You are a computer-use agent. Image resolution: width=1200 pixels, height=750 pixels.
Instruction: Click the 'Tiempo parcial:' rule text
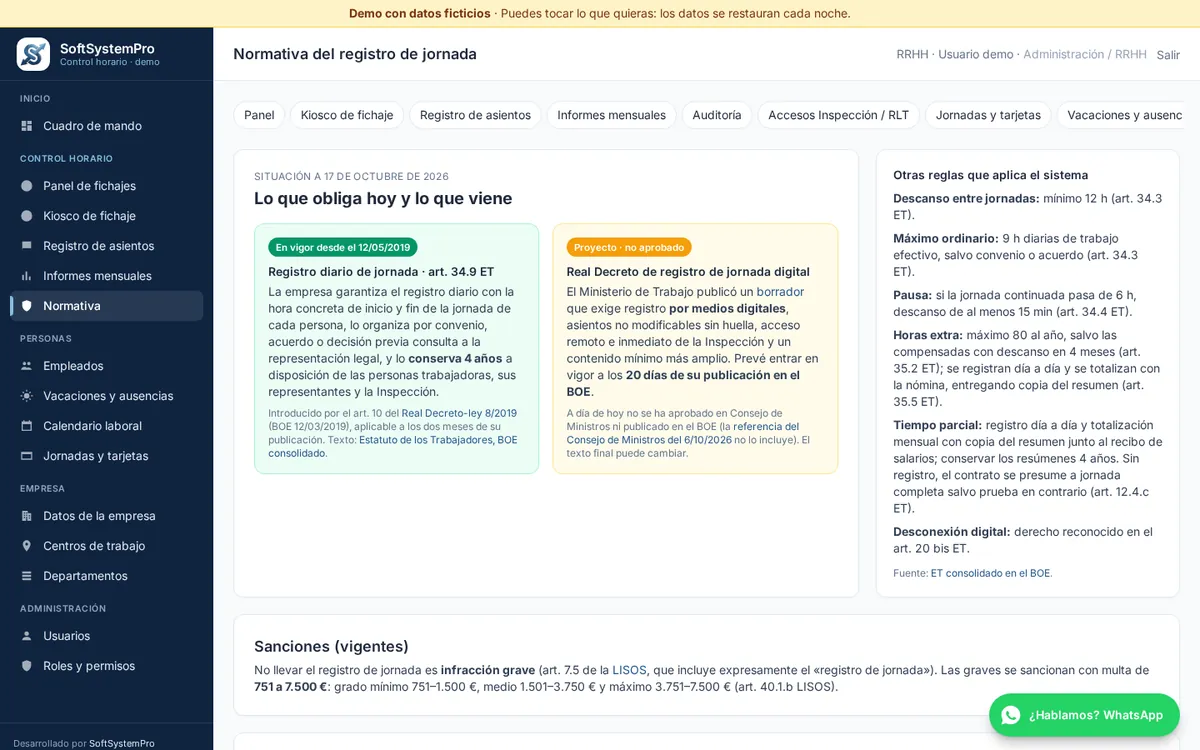coord(937,425)
